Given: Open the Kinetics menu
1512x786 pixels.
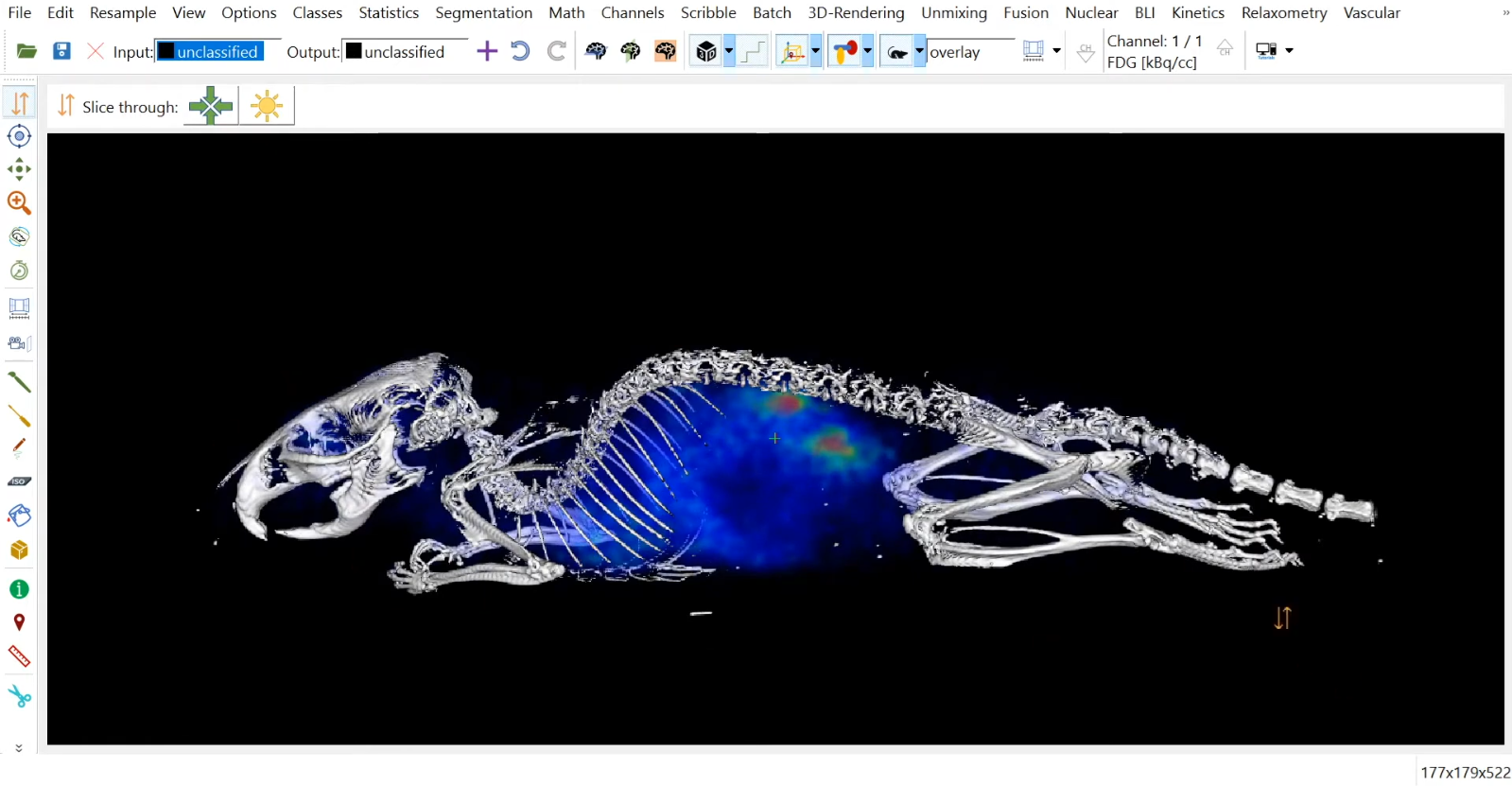Looking at the screenshot, I should click(x=1198, y=12).
